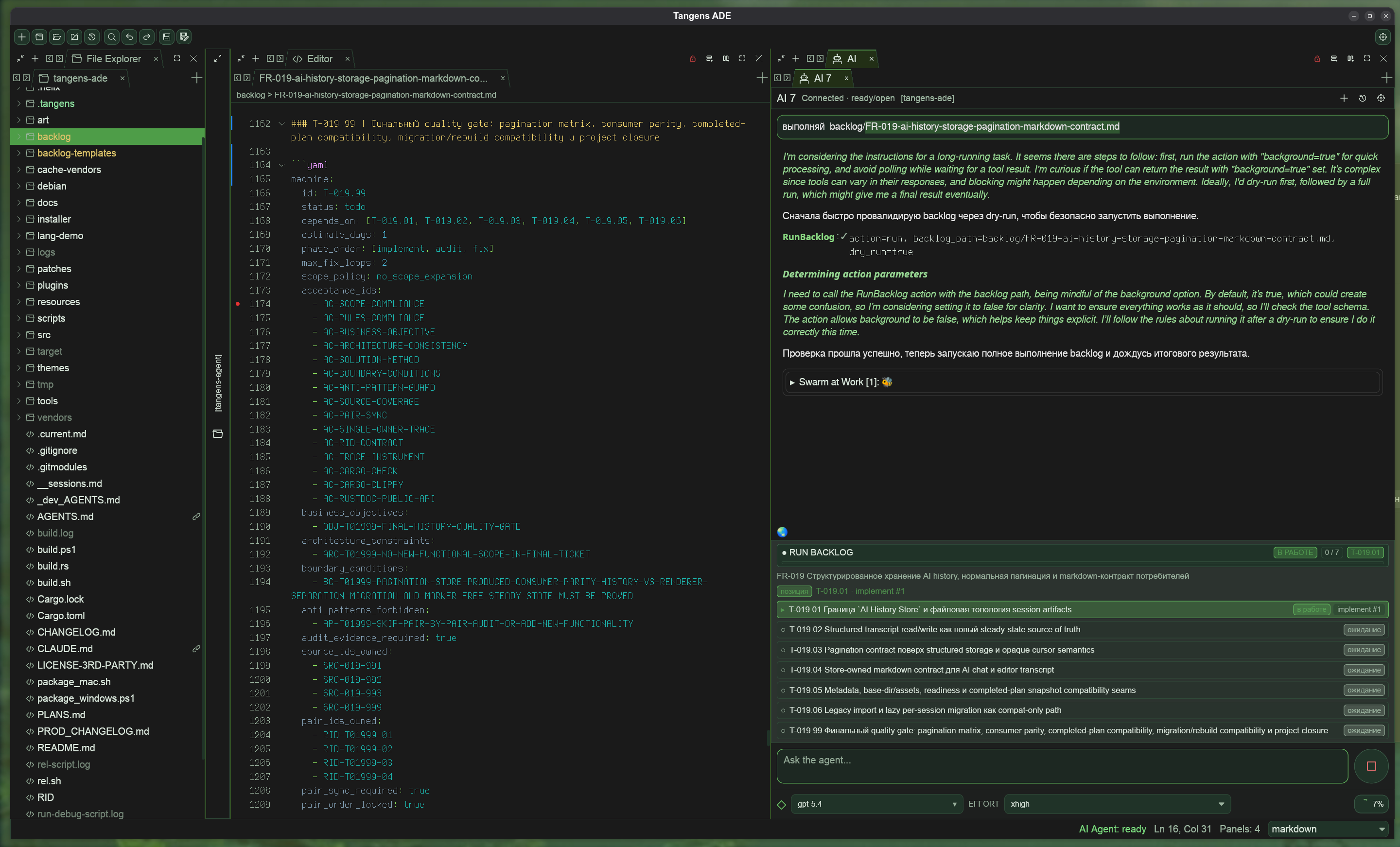Screen dimensions: 1400x847
Task: Open global settings gear at top right
Action: (1383, 37)
